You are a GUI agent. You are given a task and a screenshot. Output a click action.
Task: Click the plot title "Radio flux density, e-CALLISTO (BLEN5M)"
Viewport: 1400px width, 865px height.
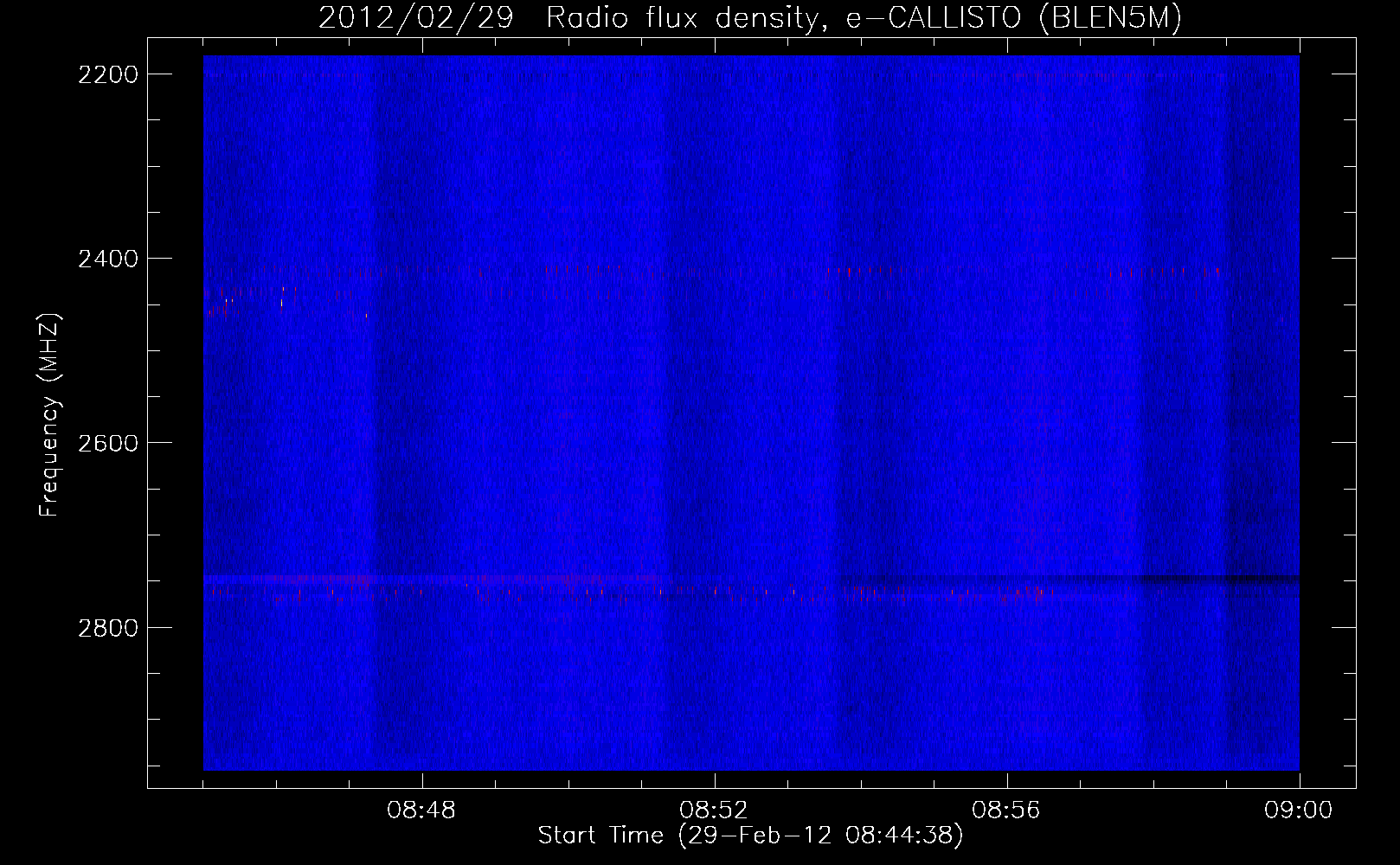(864, 18)
